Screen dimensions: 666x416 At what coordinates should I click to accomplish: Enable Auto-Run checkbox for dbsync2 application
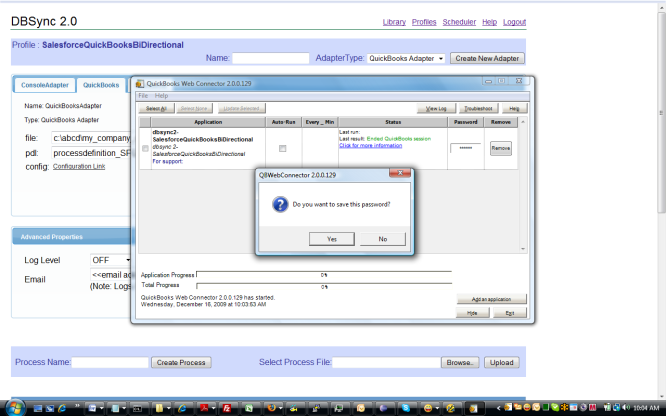282,148
